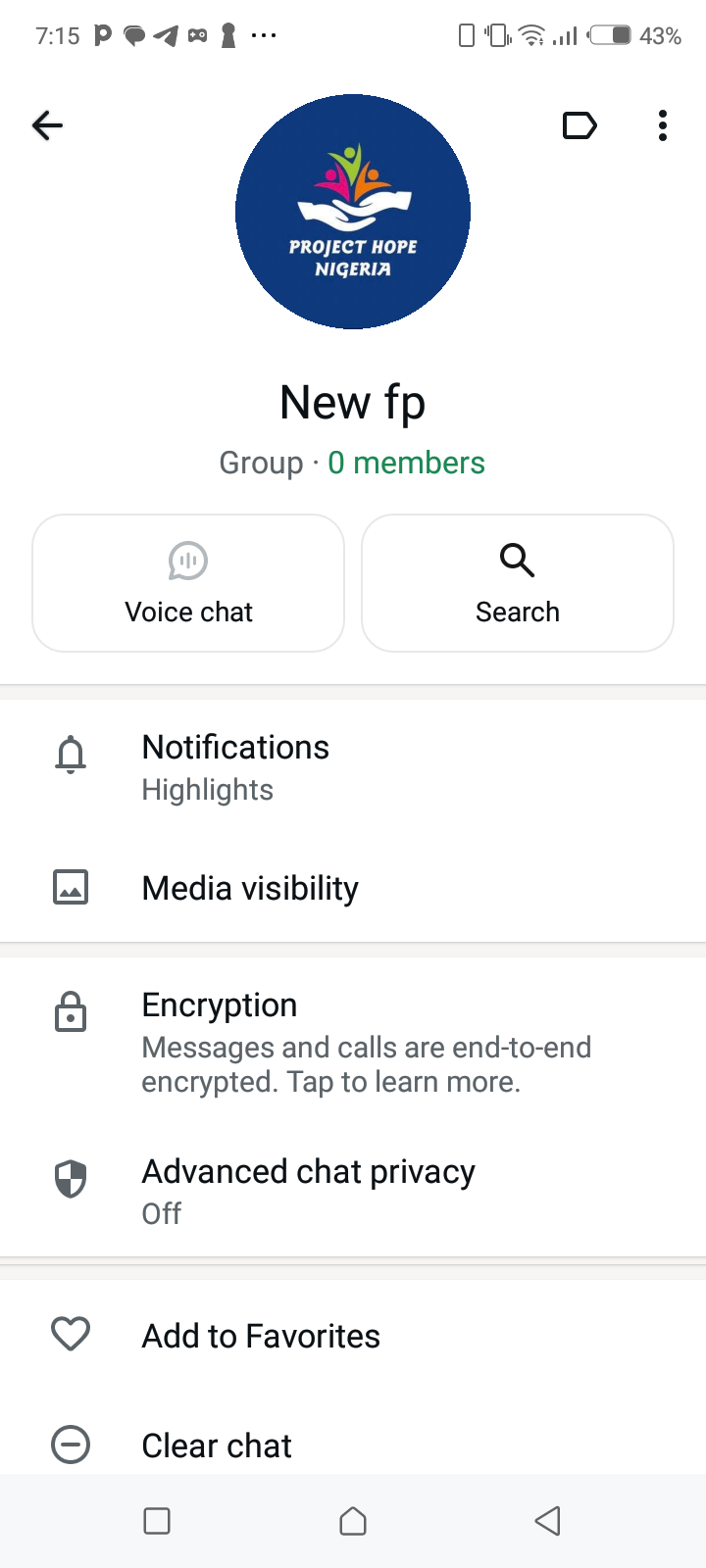The width and height of the screenshot is (706, 1568).
Task: Open the 0 members link
Action: (x=406, y=463)
